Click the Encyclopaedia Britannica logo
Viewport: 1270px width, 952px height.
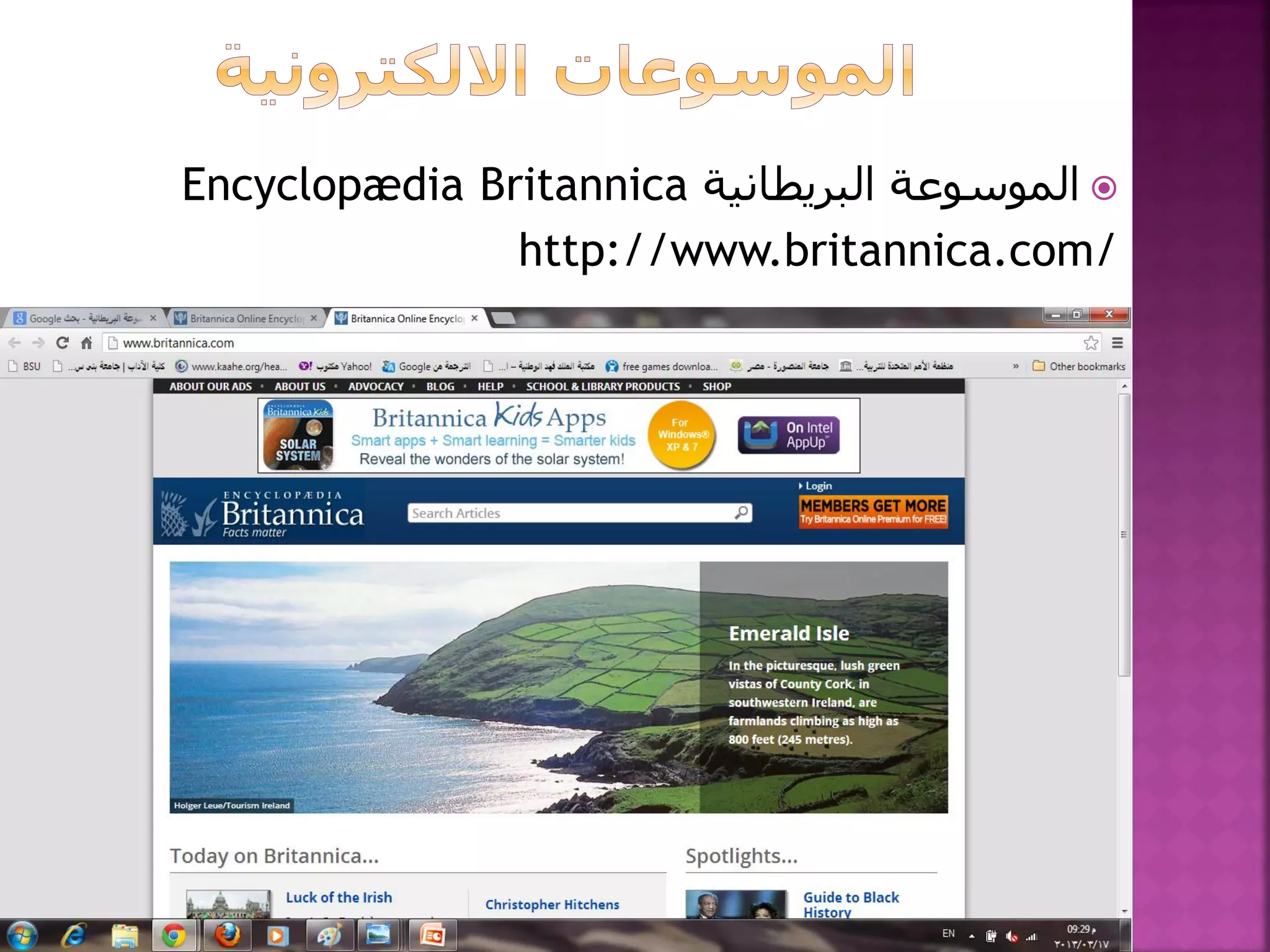click(x=262, y=513)
